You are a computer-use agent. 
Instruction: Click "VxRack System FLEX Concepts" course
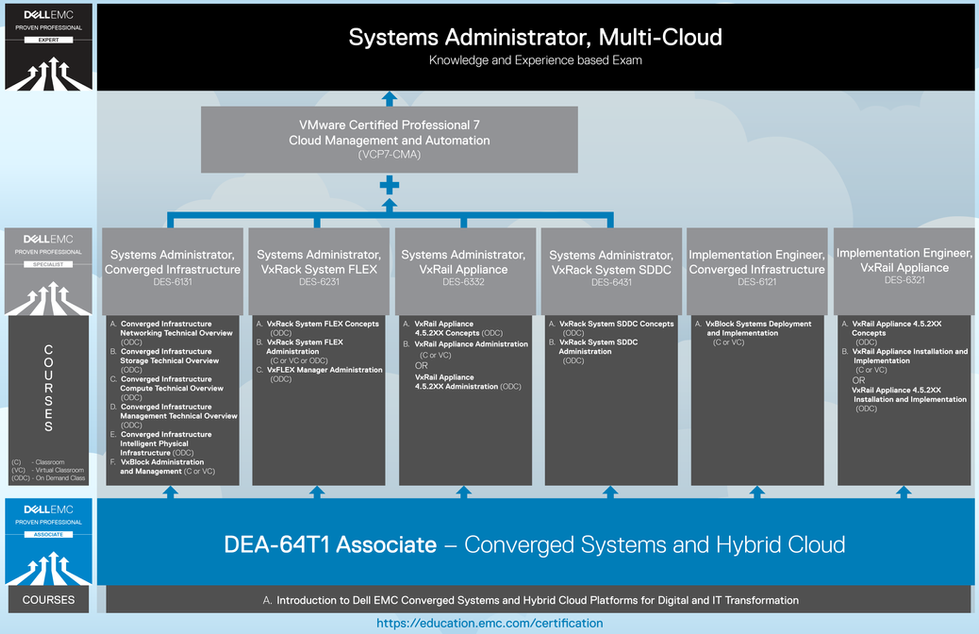[x=318, y=328]
